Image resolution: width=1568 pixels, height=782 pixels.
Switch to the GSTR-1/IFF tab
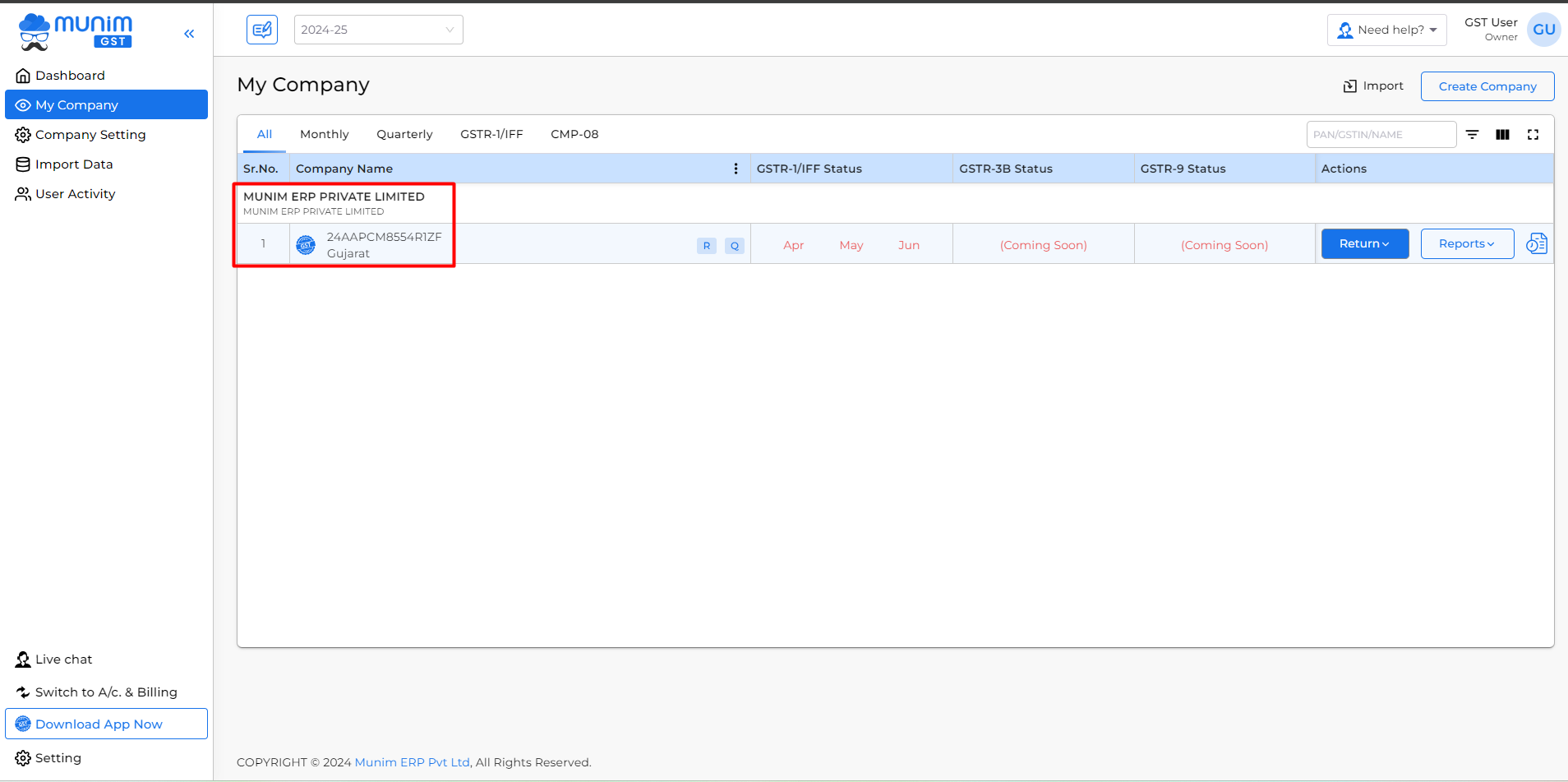[491, 134]
